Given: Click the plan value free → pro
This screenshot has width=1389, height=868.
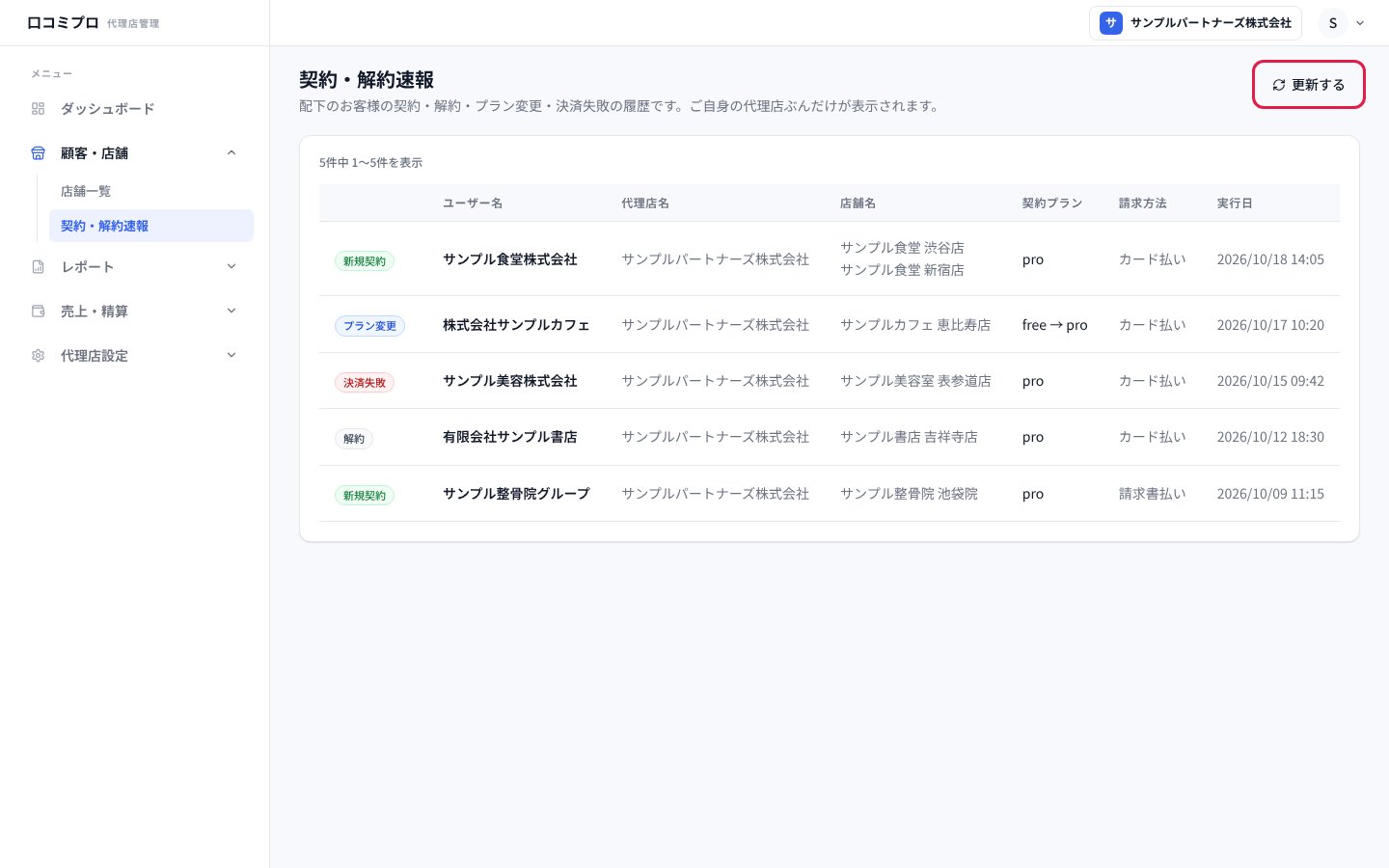Looking at the screenshot, I should pyautogui.click(x=1055, y=325).
